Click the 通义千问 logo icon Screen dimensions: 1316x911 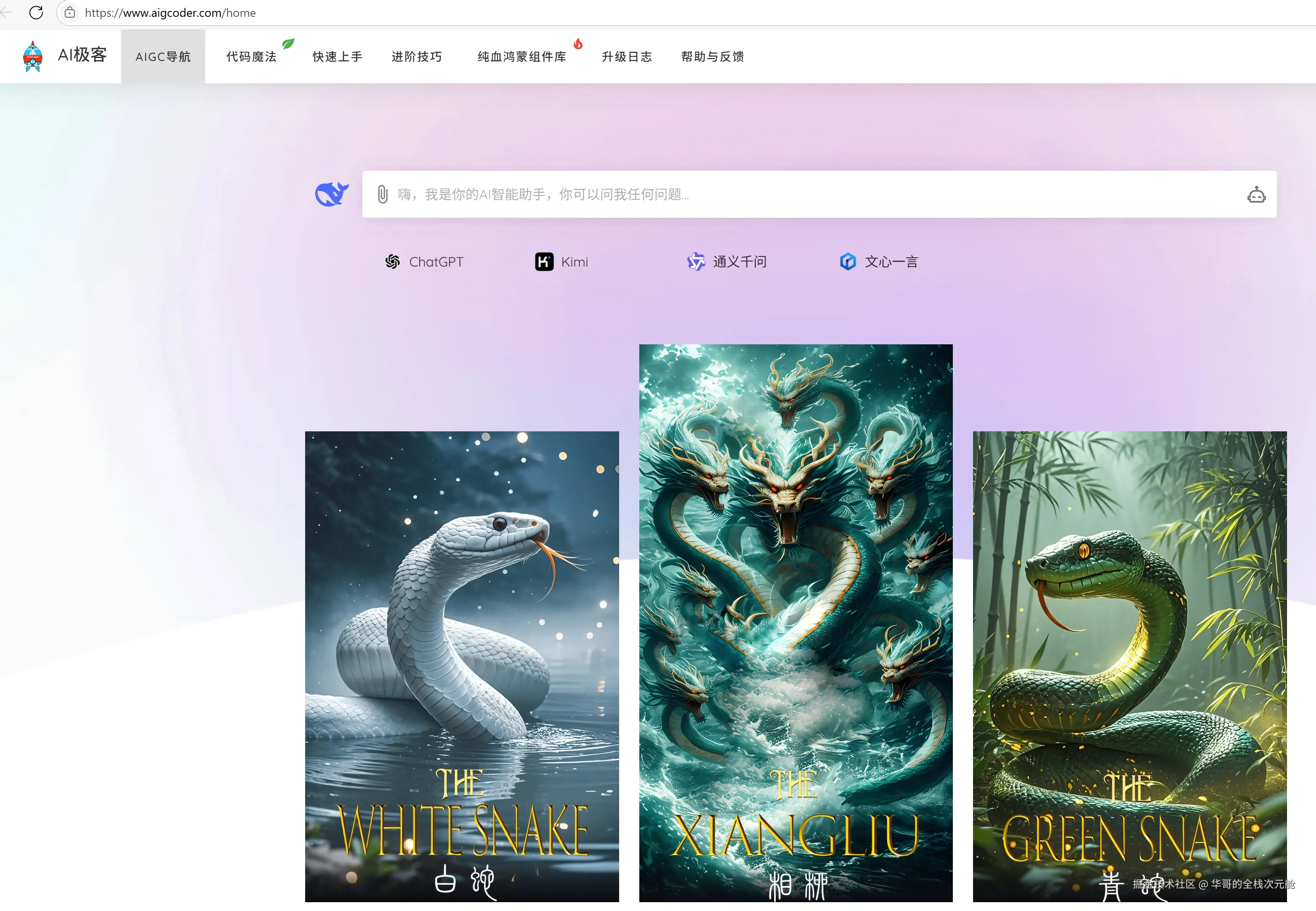[x=696, y=262]
